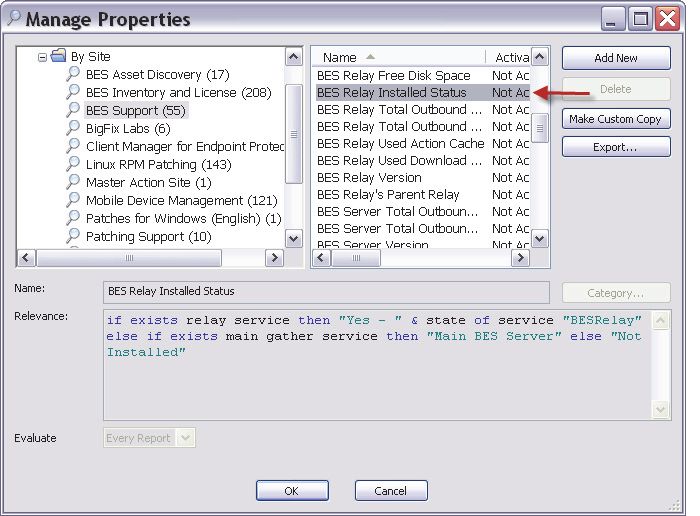Minimize the Manage Properties window
The image size is (700, 516).
click(x=613, y=19)
